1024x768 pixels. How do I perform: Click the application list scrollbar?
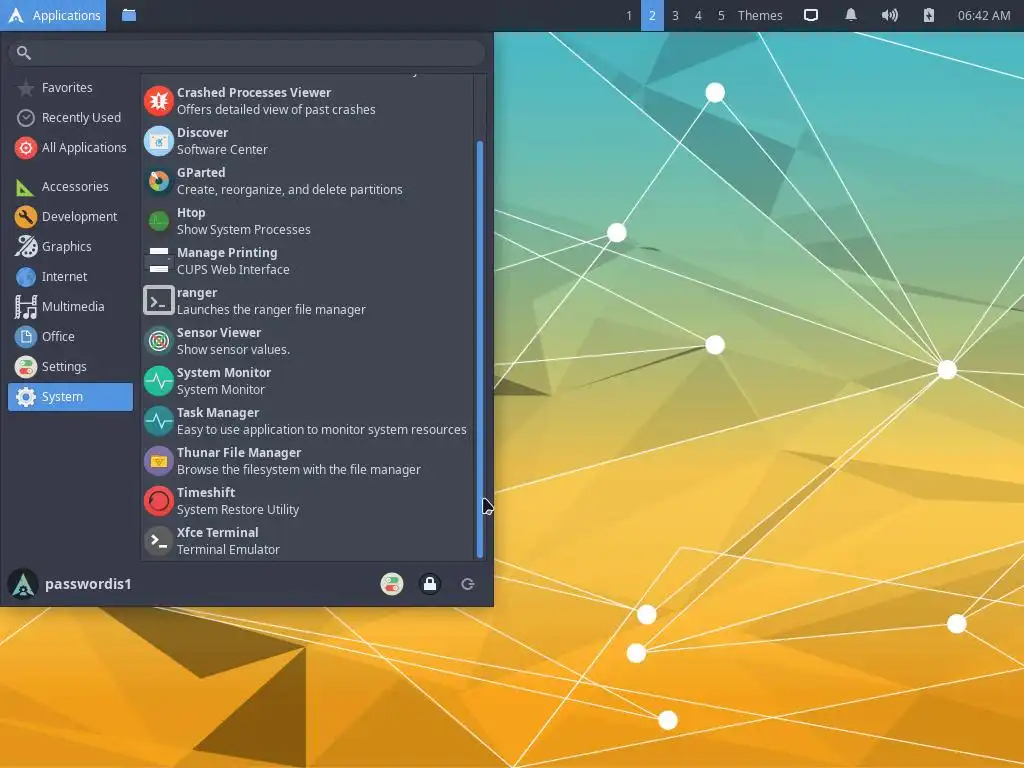pyautogui.click(x=480, y=349)
